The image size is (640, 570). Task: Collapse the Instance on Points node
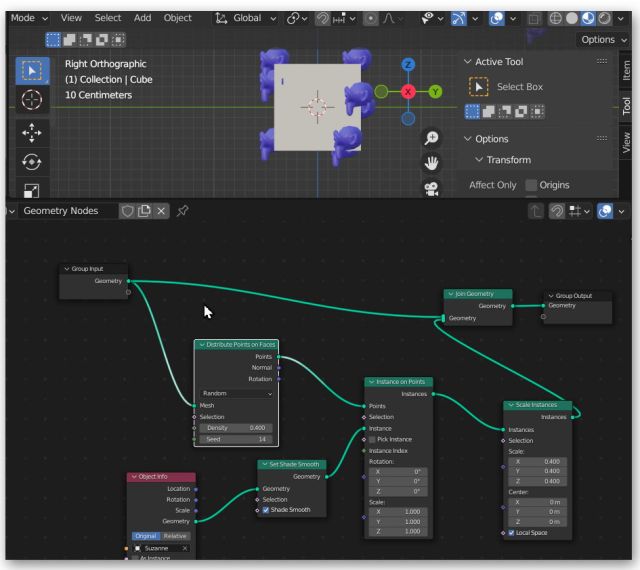(371, 382)
